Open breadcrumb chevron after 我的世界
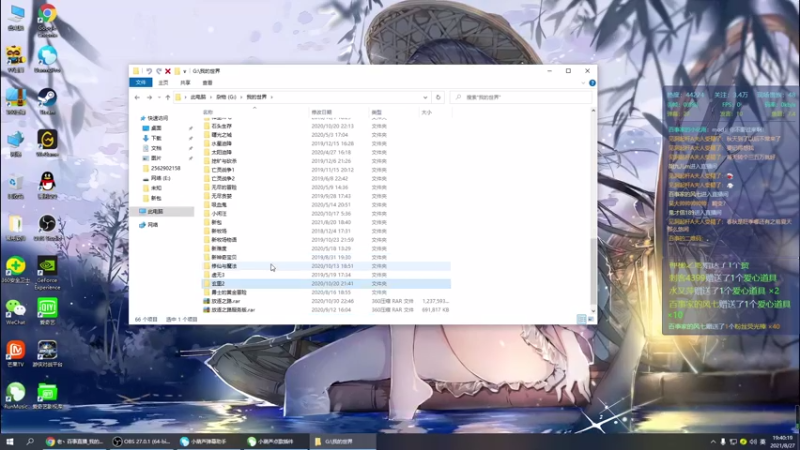Screen dimensions: 800x450 coord(272,97)
